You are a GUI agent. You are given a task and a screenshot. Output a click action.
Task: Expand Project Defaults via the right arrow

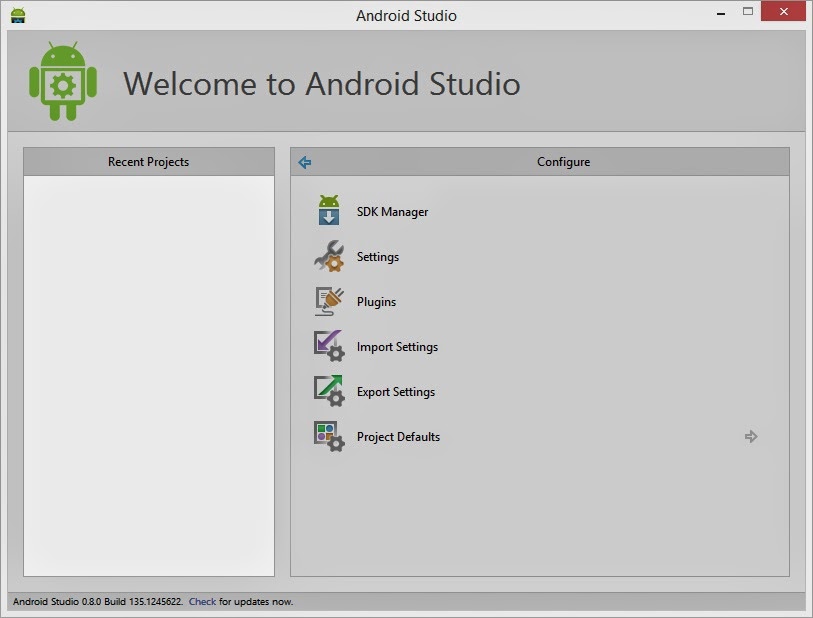click(751, 437)
